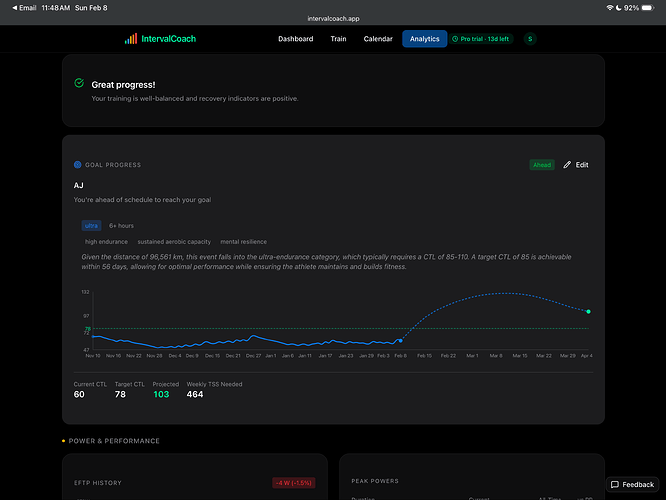
Task: Click the Ahead status badge
Action: coord(542,165)
